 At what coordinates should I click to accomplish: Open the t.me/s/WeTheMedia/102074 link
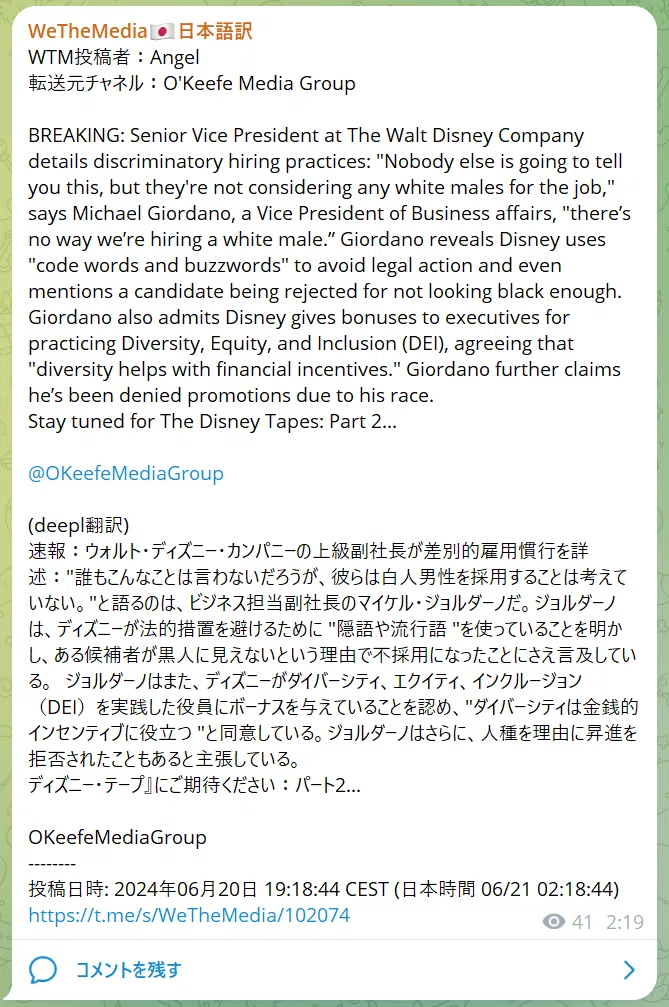(189, 915)
